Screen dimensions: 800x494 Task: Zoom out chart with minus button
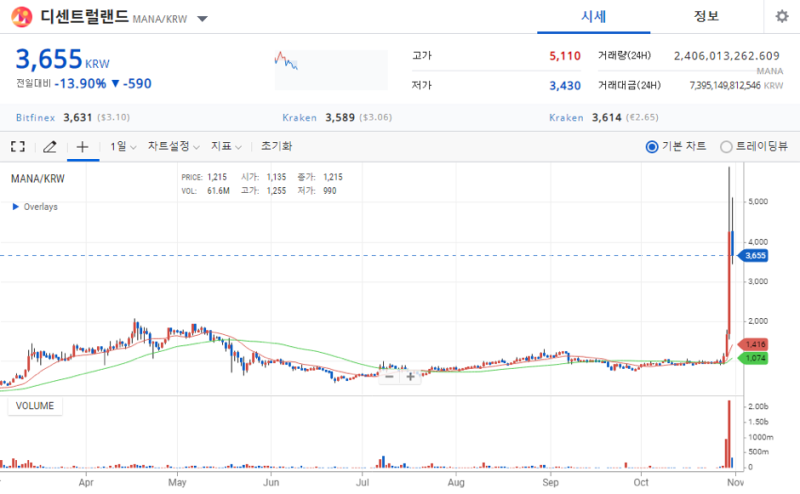click(x=389, y=377)
